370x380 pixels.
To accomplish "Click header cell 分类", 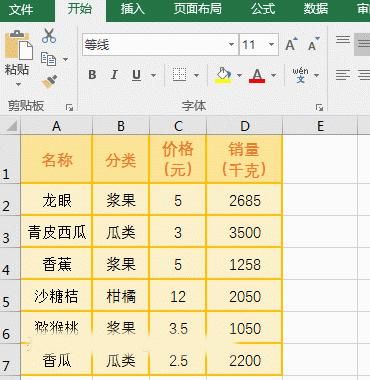I will 121,159.
